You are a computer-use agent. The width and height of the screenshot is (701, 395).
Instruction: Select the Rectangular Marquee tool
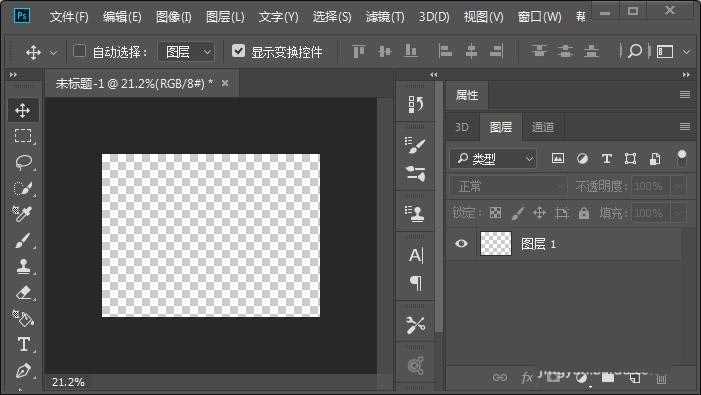(23, 135)
